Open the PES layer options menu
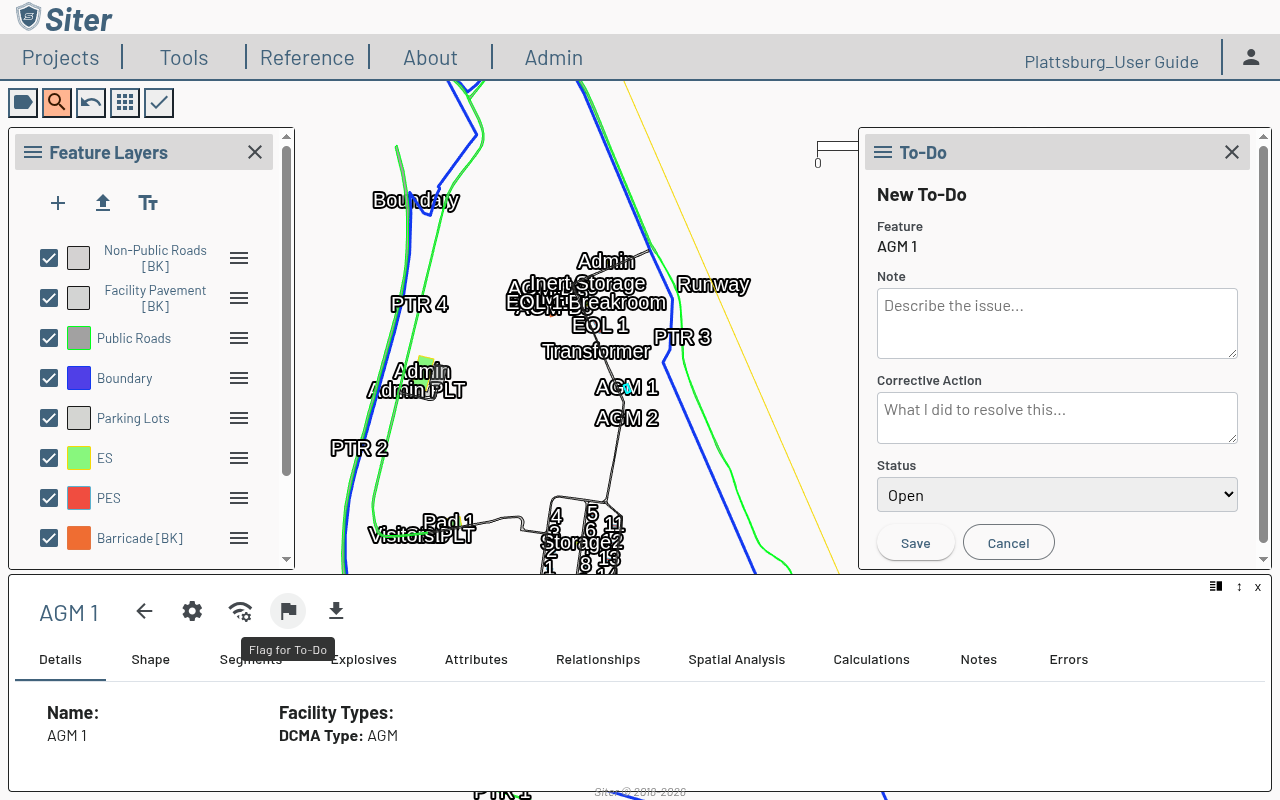 (x=239, y=498)
